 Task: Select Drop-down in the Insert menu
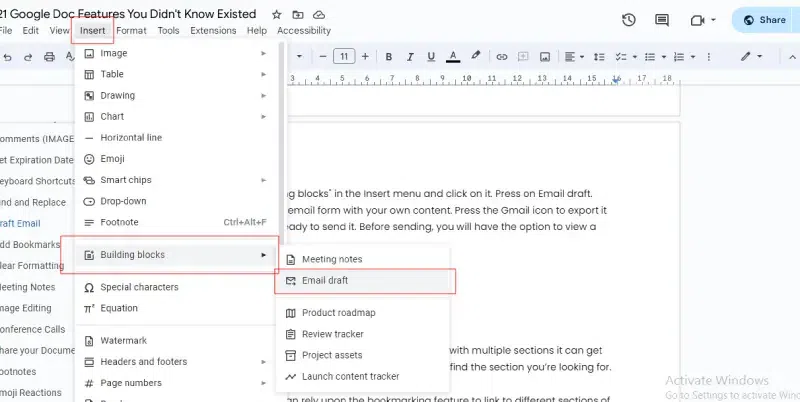pyautogui.click(x=177, y=201)
